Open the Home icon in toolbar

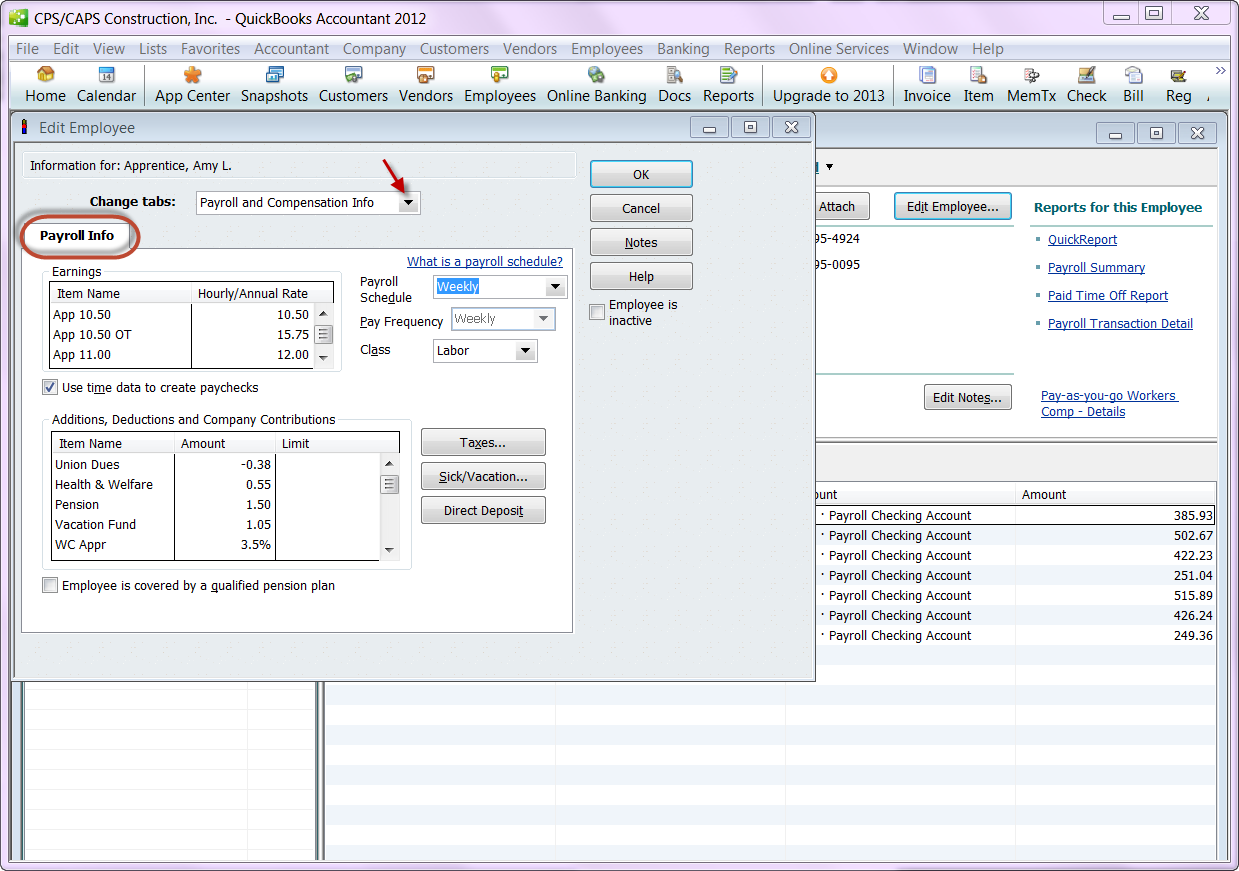click(x=45, y=84)
